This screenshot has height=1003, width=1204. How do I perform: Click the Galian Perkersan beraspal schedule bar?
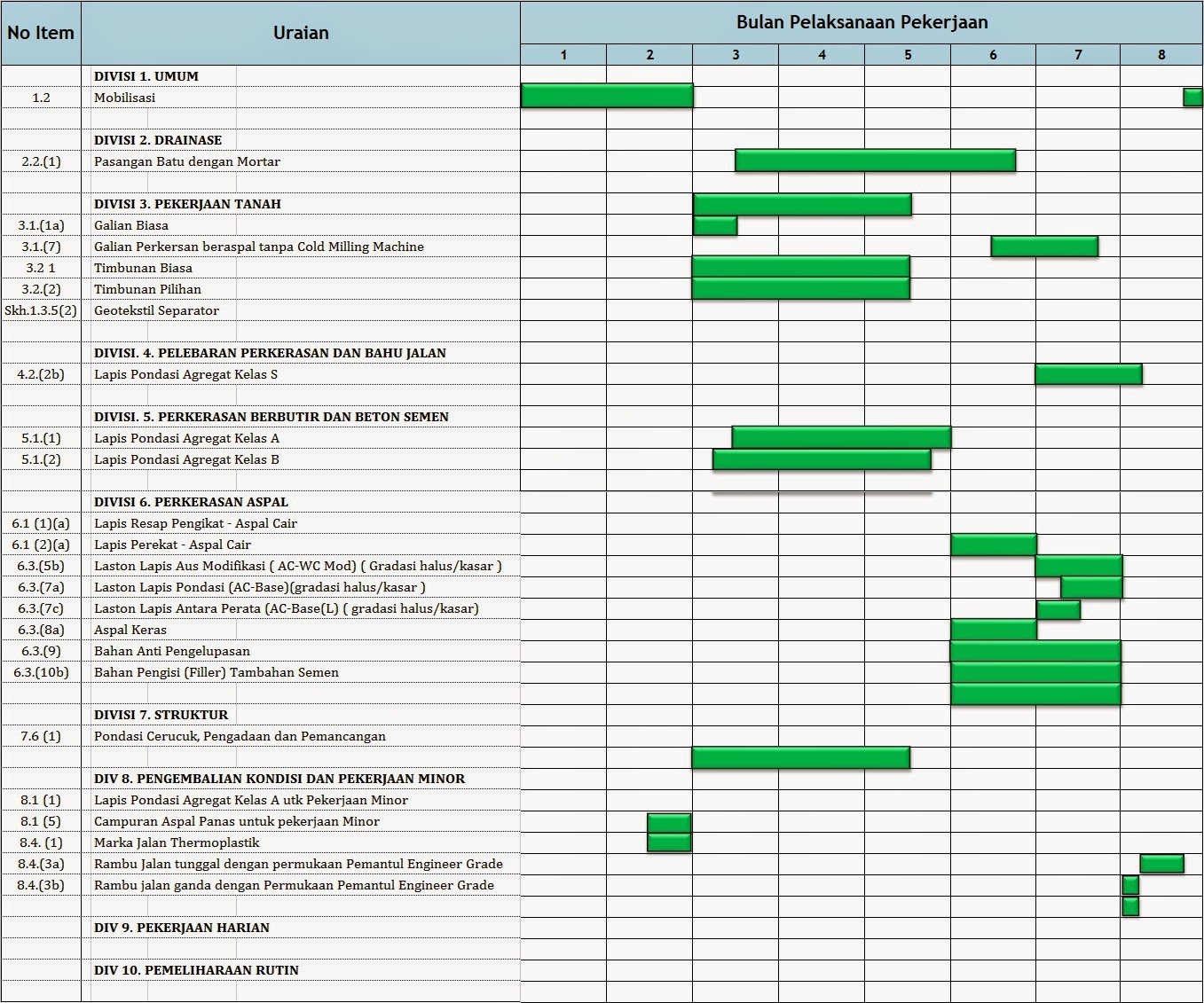(x=1044, y=247)
